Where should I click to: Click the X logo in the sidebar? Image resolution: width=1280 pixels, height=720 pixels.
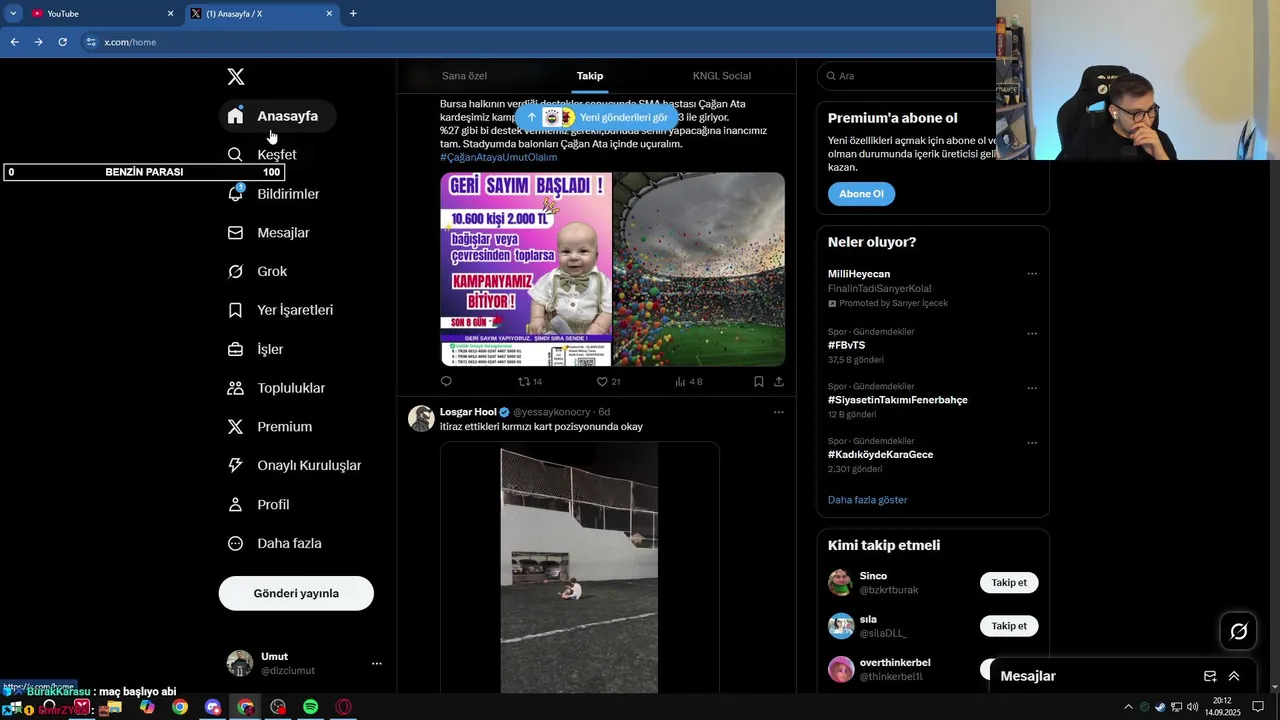click(235, 77)
